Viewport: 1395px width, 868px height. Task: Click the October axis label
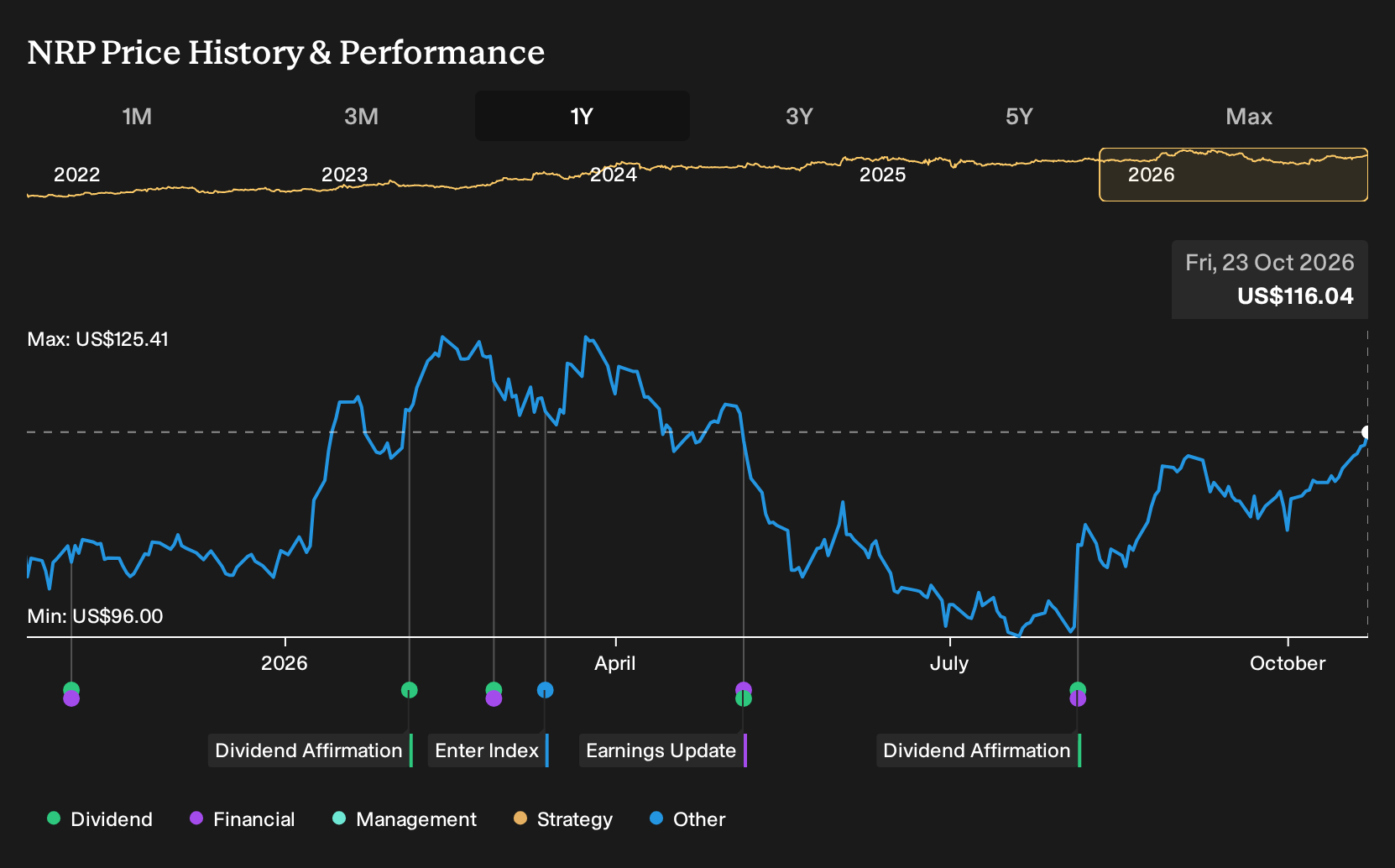pyautogui.click(x=1288, y=663)
